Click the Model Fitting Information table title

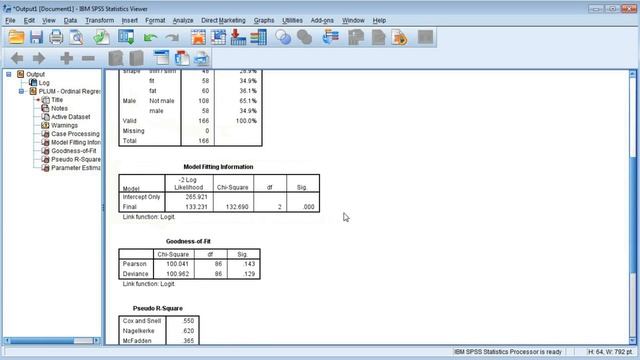(x=218, y=167)
